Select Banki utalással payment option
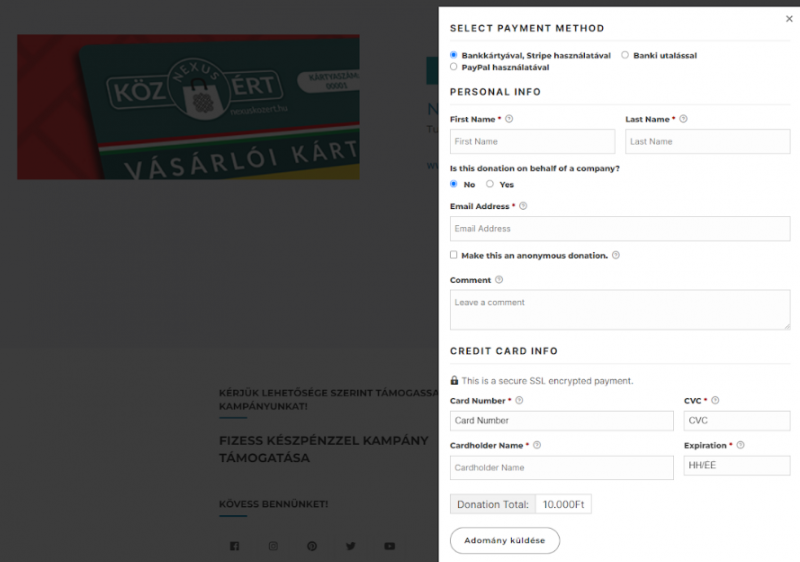This screenshot has width=800, height=562. [x=624, y=55]
